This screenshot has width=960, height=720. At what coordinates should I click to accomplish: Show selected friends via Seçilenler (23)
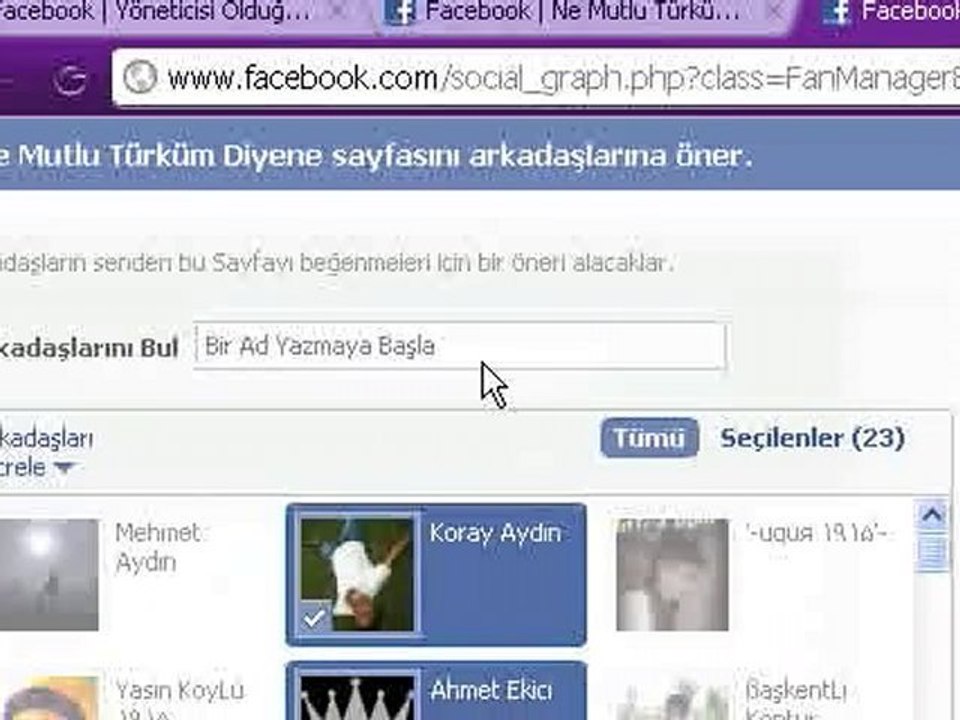812,438
